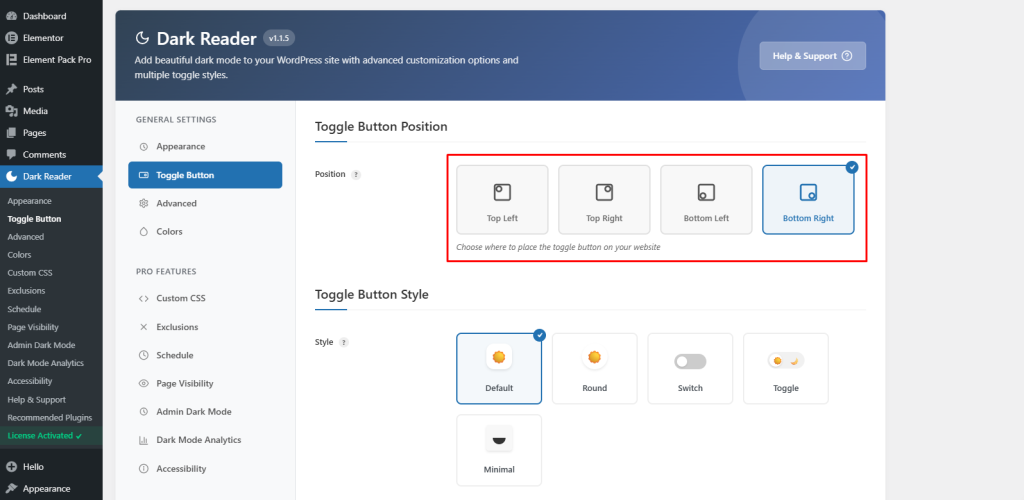
Task: Open Colors in General Settings
Action: click(x=205, y=232)
